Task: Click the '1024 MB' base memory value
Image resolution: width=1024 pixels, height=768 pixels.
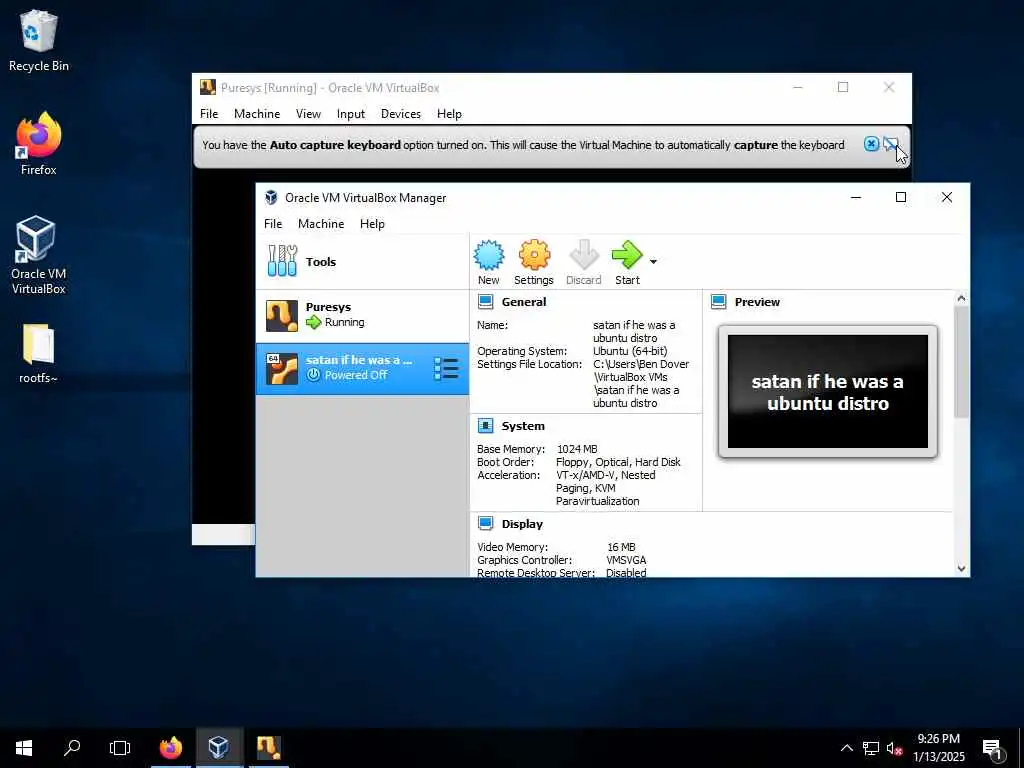Action: [577, 449]
